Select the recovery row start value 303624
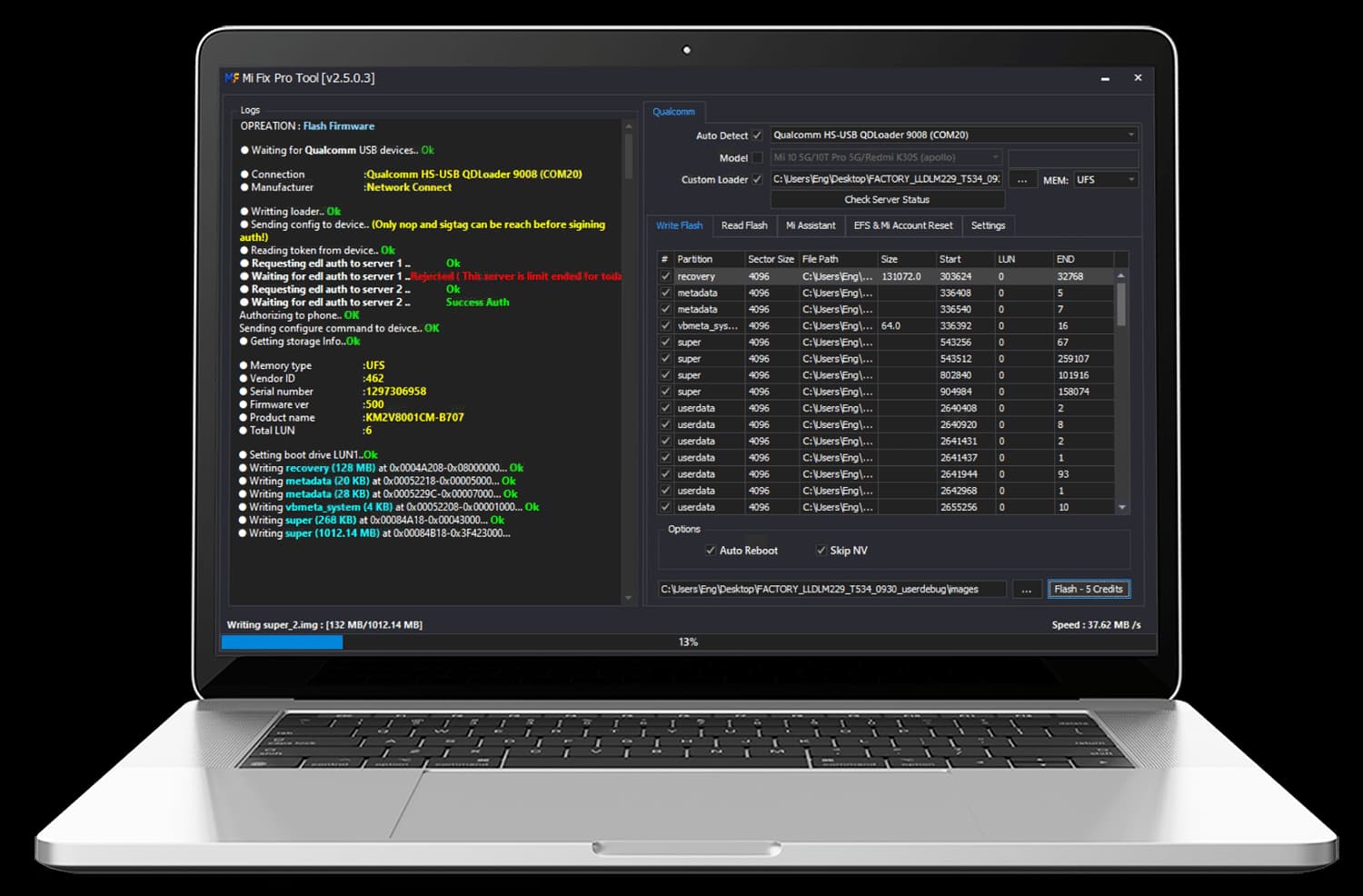 [x=955, y=276]
